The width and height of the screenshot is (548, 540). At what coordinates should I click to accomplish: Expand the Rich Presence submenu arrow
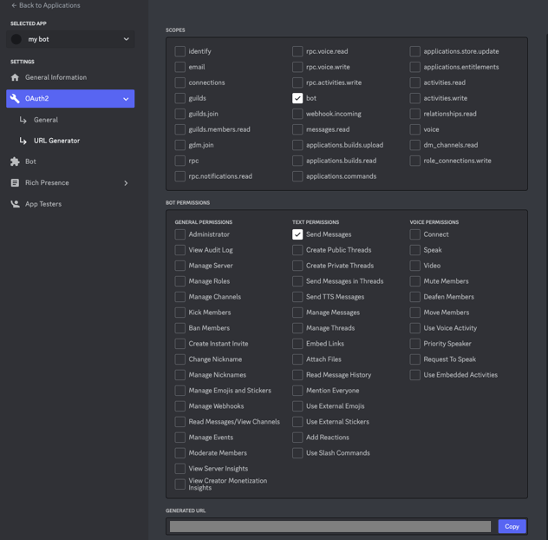(x=126, y=183)
